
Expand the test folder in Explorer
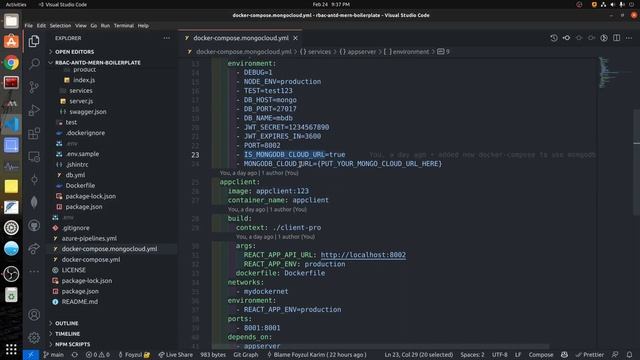[71, 122]
